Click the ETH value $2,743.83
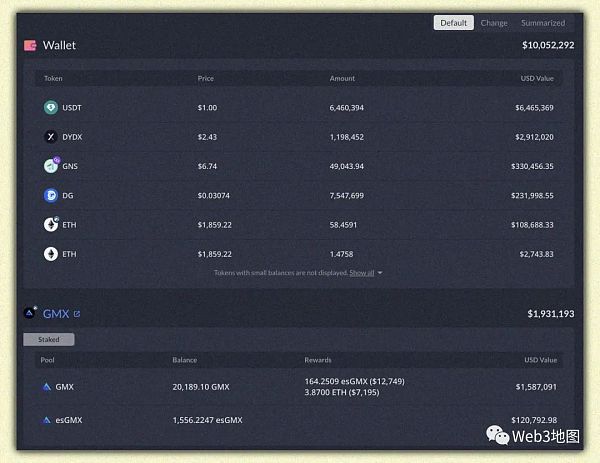This screenshot has width=600, height=463. [536, 254]
